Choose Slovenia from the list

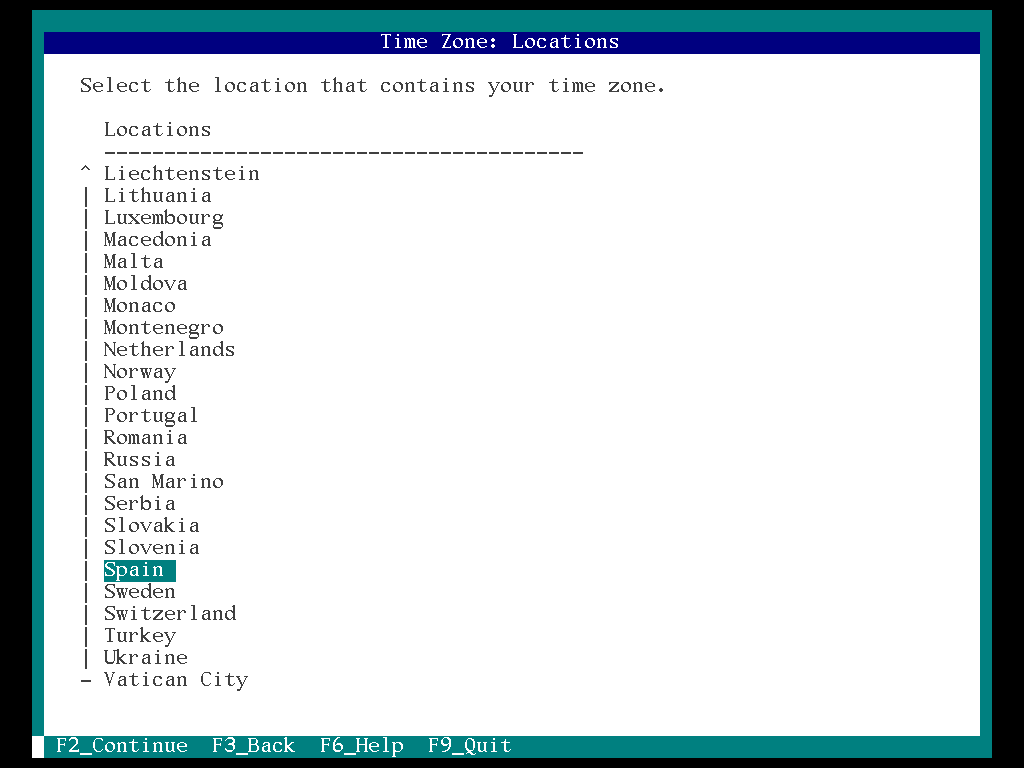pos(152,548)
